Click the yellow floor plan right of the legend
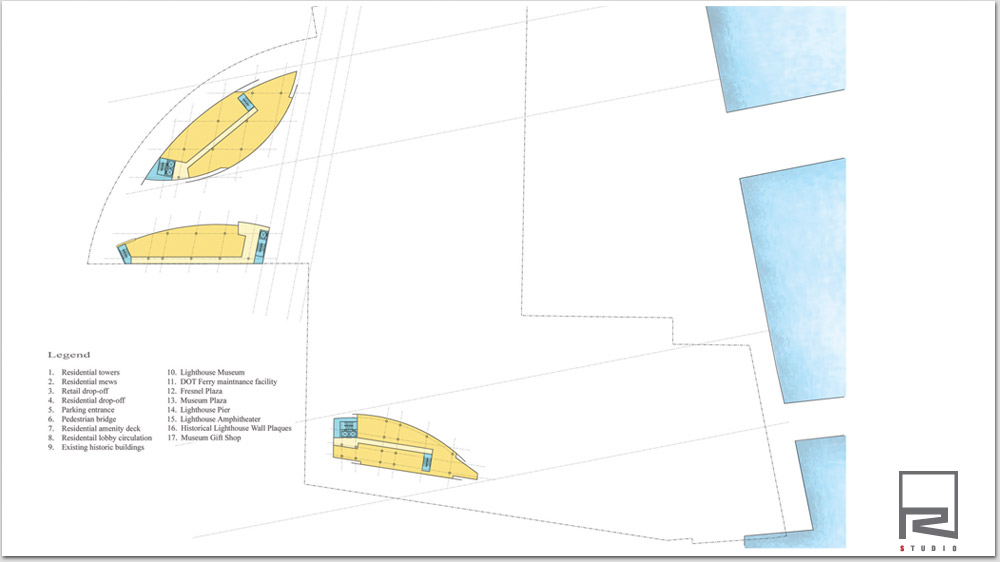Image resolution: width=1000 pixels, height=562 pixels. (405, 447)
